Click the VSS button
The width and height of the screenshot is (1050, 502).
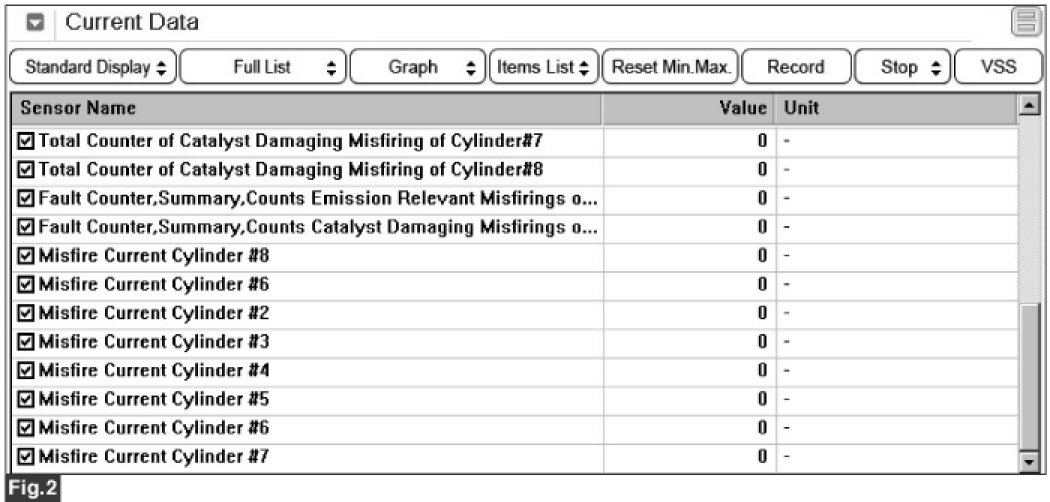click(x=993, y=67)
